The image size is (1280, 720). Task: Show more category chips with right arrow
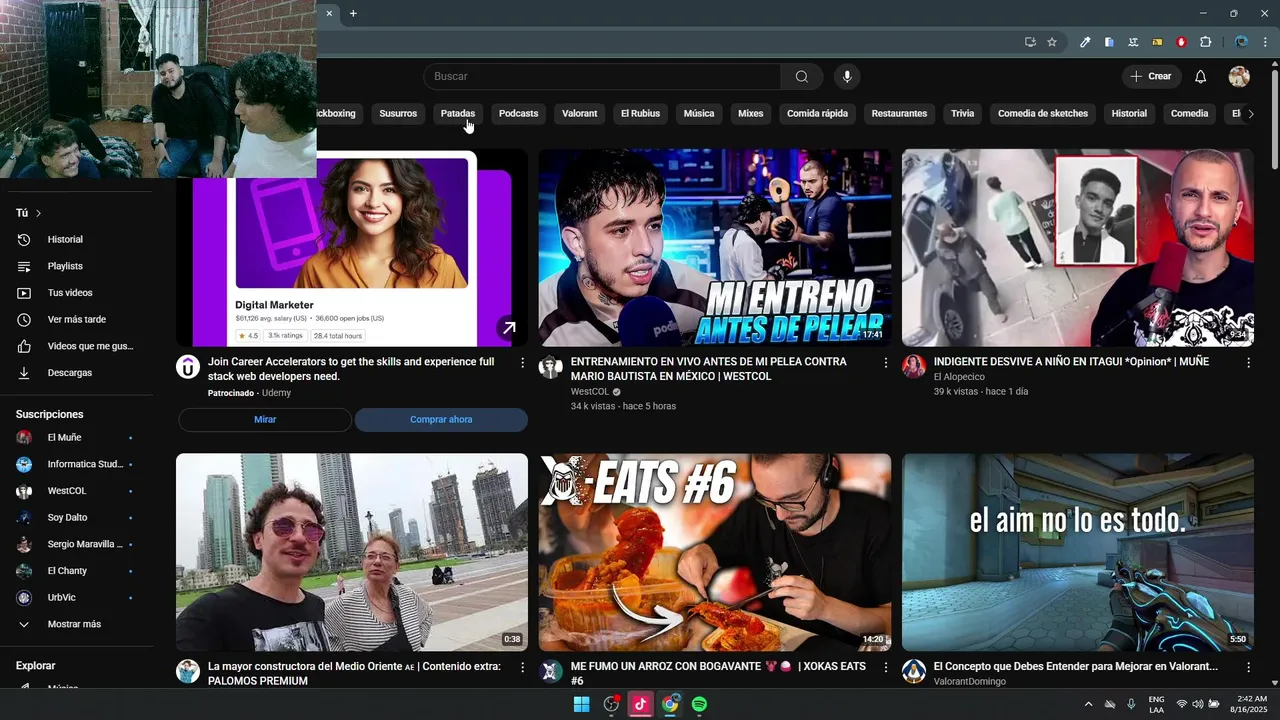(x=1250, y=114)
